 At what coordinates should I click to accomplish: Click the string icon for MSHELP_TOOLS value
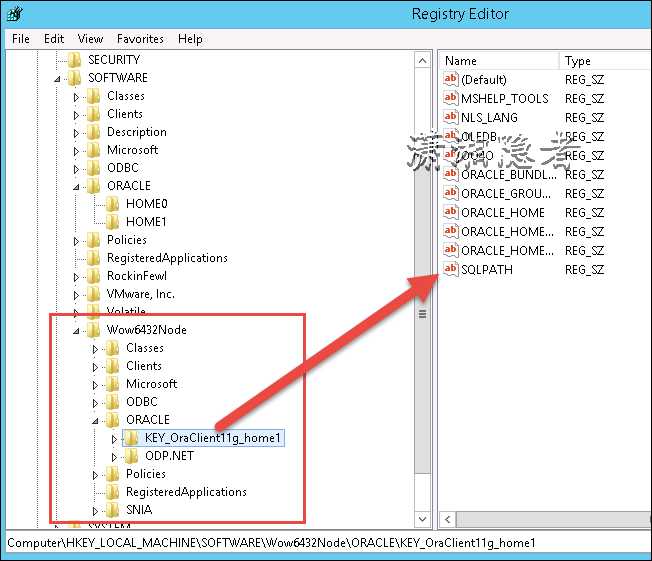tap(451, 98)
